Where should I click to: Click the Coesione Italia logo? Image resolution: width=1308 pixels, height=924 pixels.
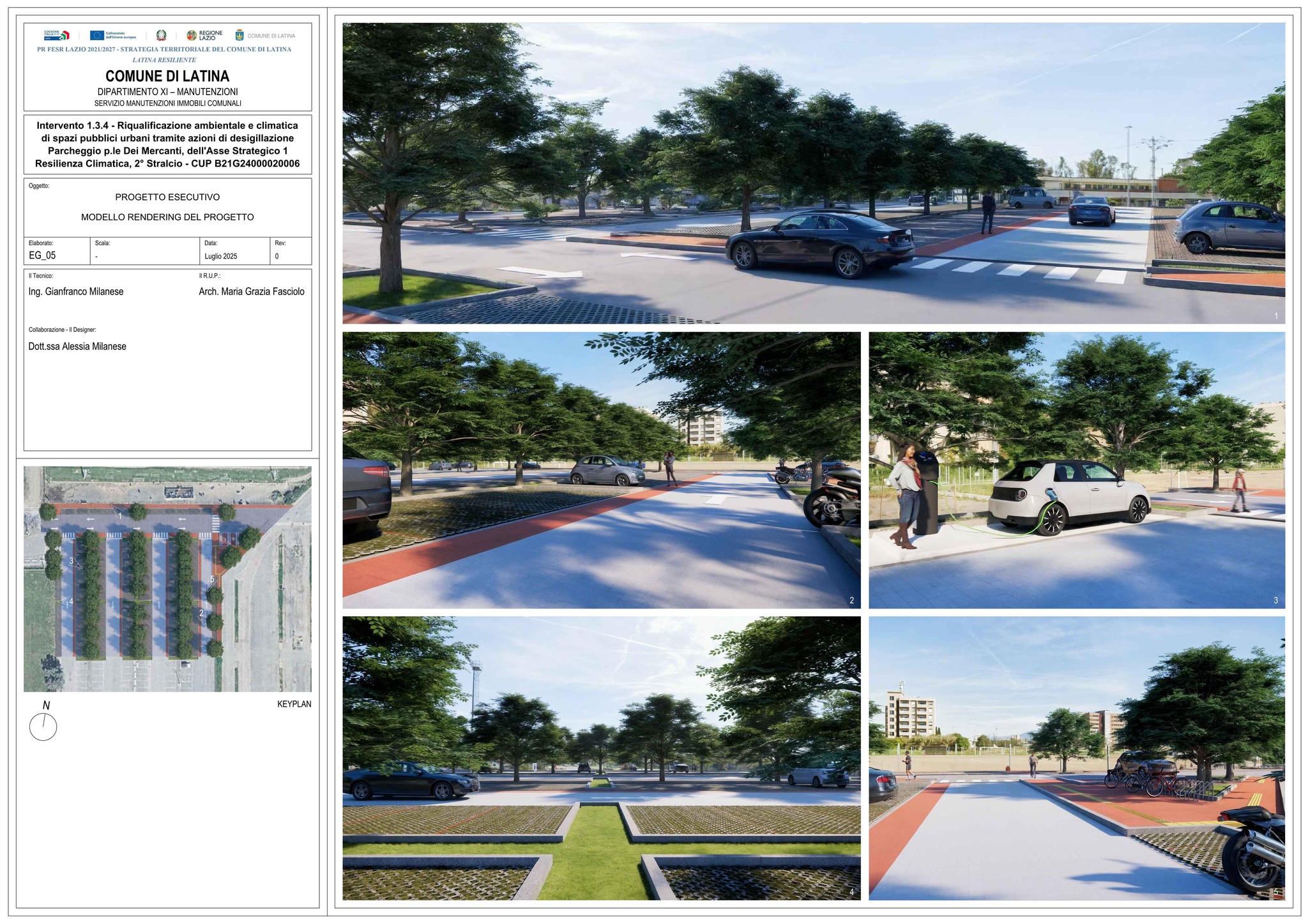pyautogui.click(x=56, y=35)
